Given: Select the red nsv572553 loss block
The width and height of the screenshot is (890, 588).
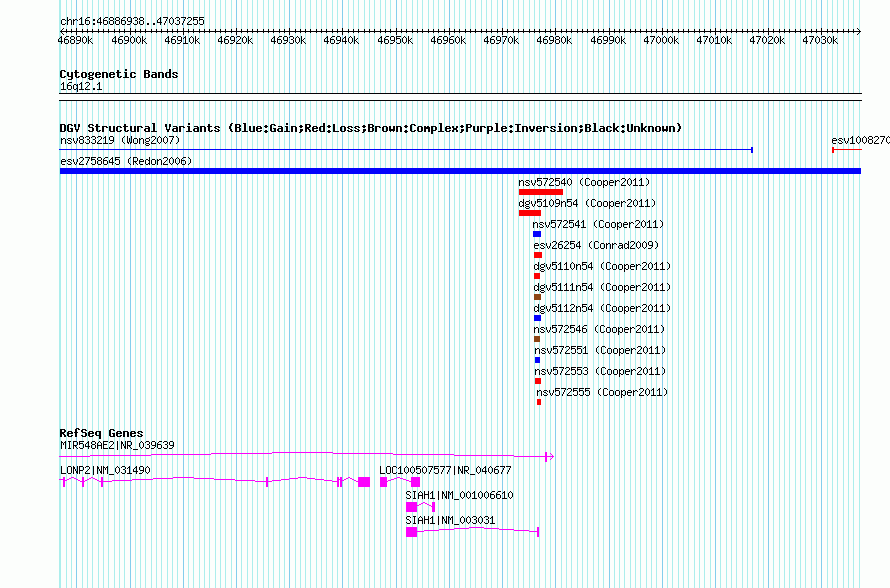Looking at the screenshot, I should [x=538, y=381].
